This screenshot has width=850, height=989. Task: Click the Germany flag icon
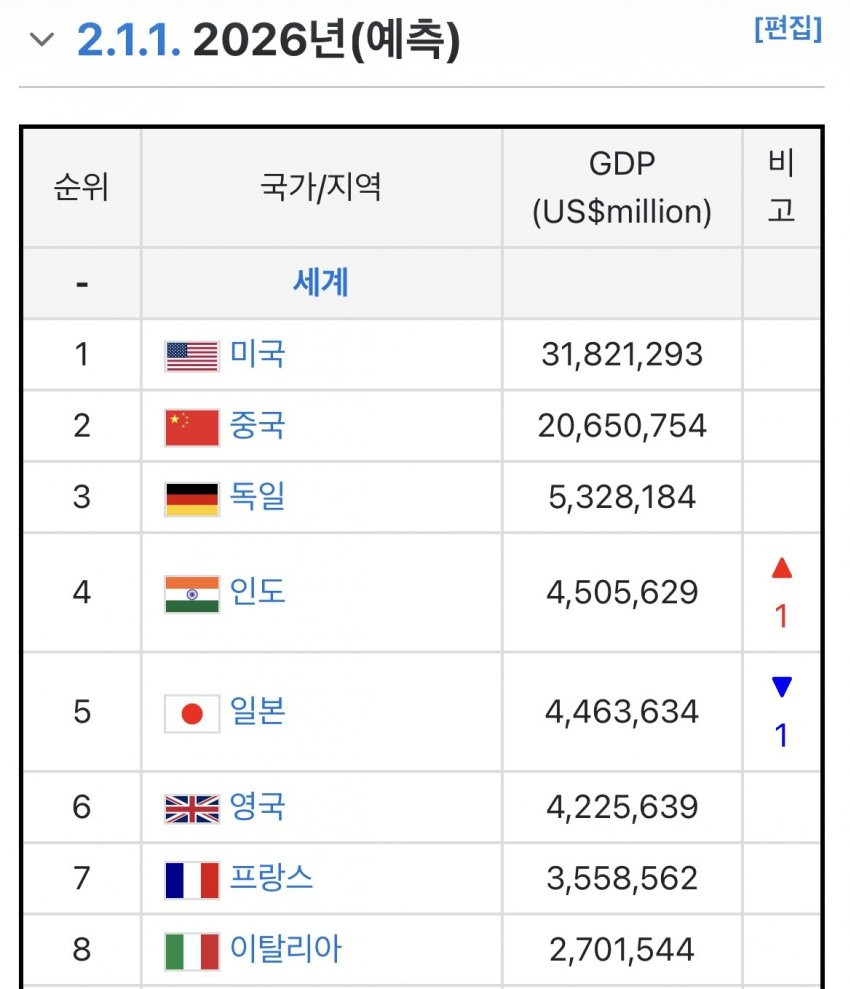point(192,498)
